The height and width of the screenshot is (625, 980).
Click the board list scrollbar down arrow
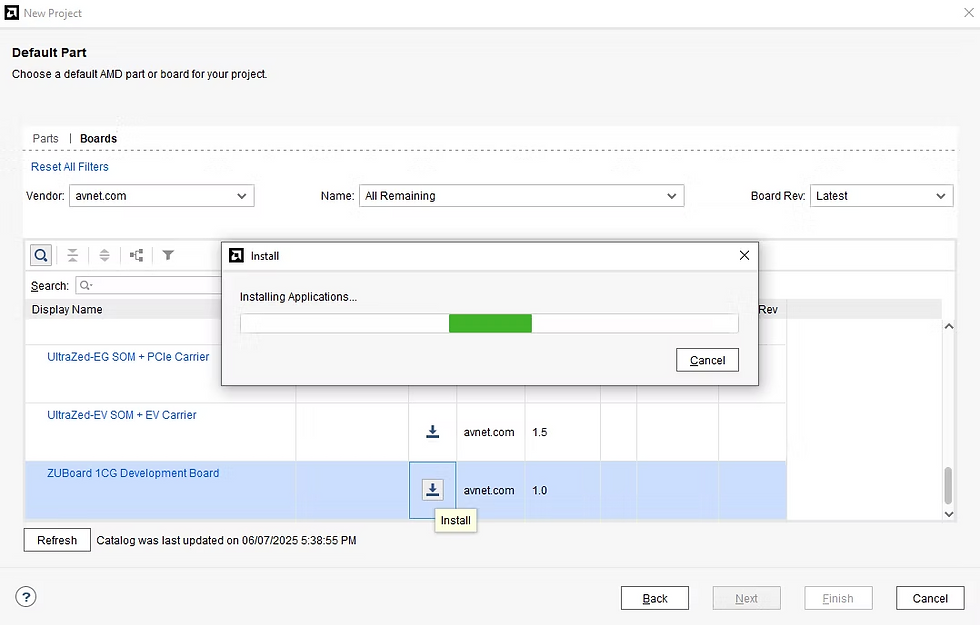(x=949, y=514)
